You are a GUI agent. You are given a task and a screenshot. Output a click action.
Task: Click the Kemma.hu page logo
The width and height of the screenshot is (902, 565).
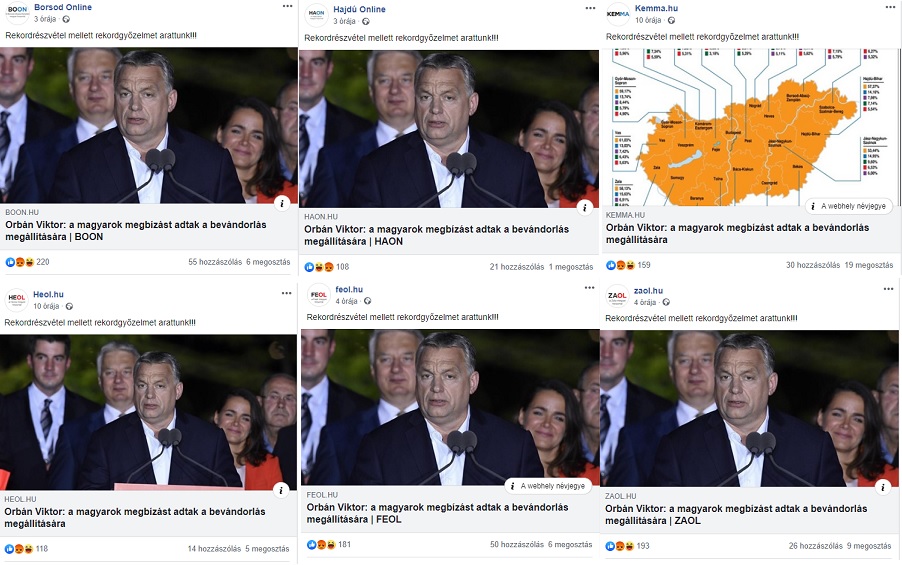tap(618, 14)
